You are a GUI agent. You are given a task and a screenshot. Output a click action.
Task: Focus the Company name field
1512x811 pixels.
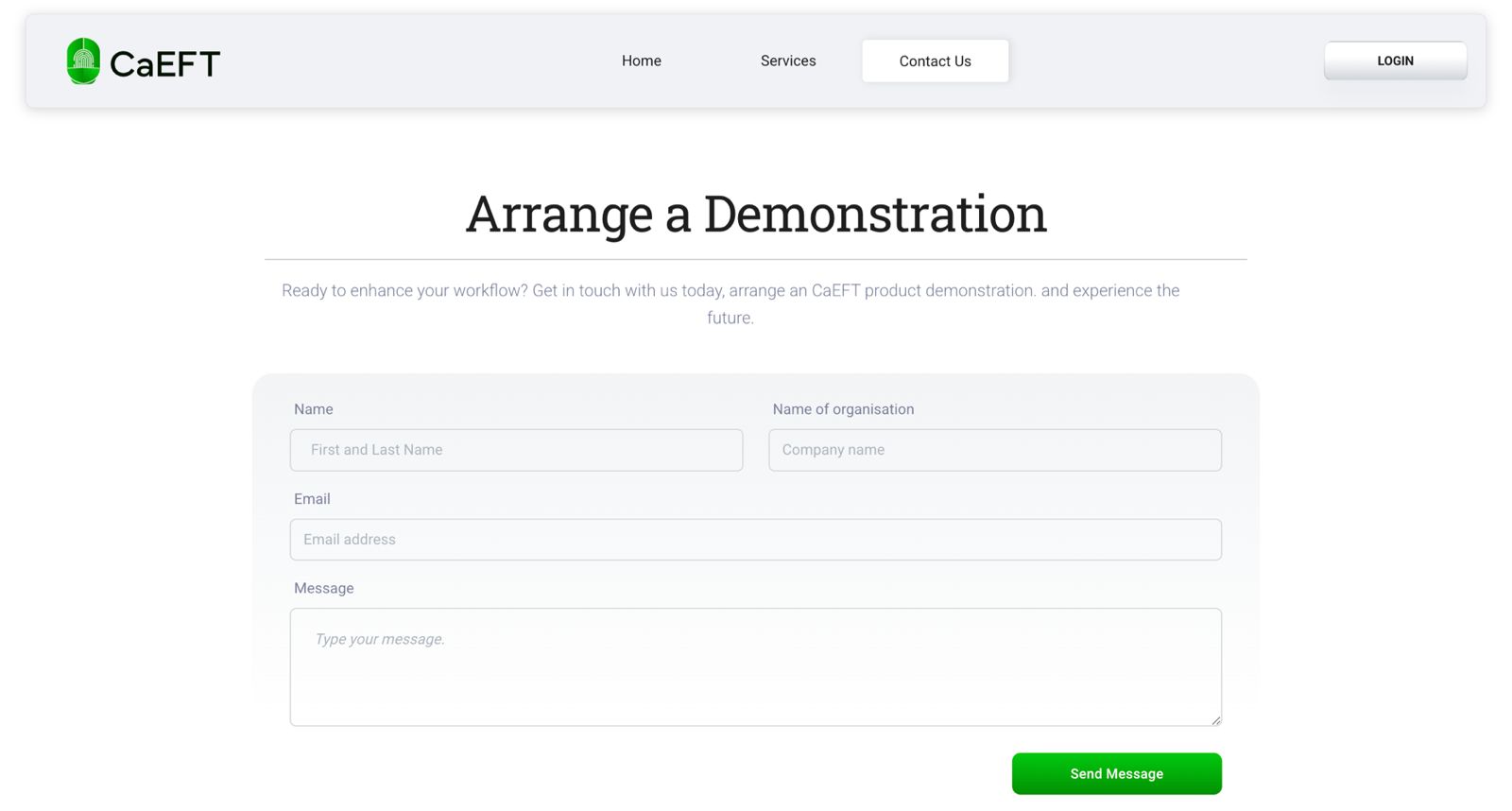[x=995, y=450]
